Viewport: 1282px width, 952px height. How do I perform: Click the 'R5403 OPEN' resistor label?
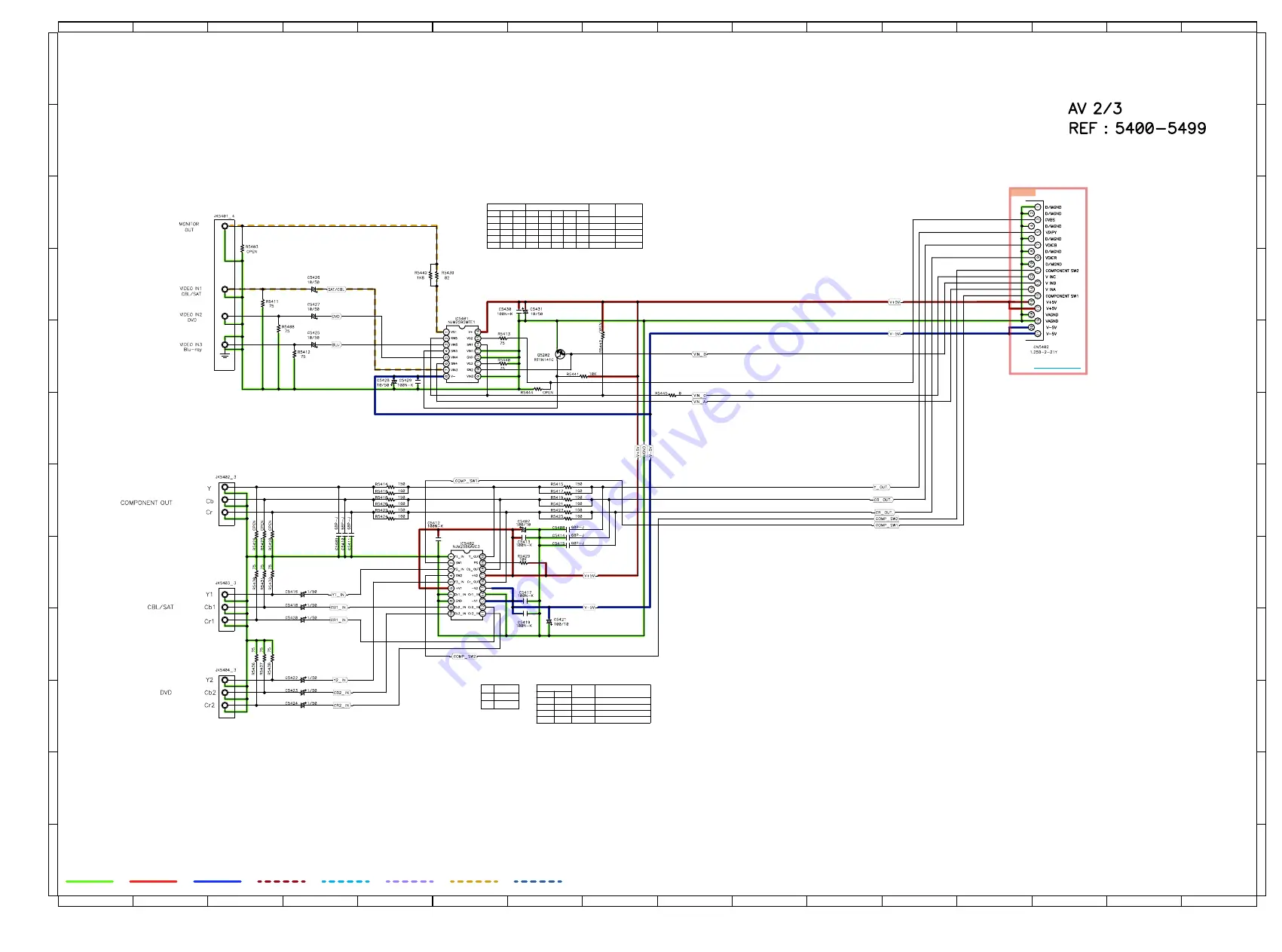coord(252,249)
